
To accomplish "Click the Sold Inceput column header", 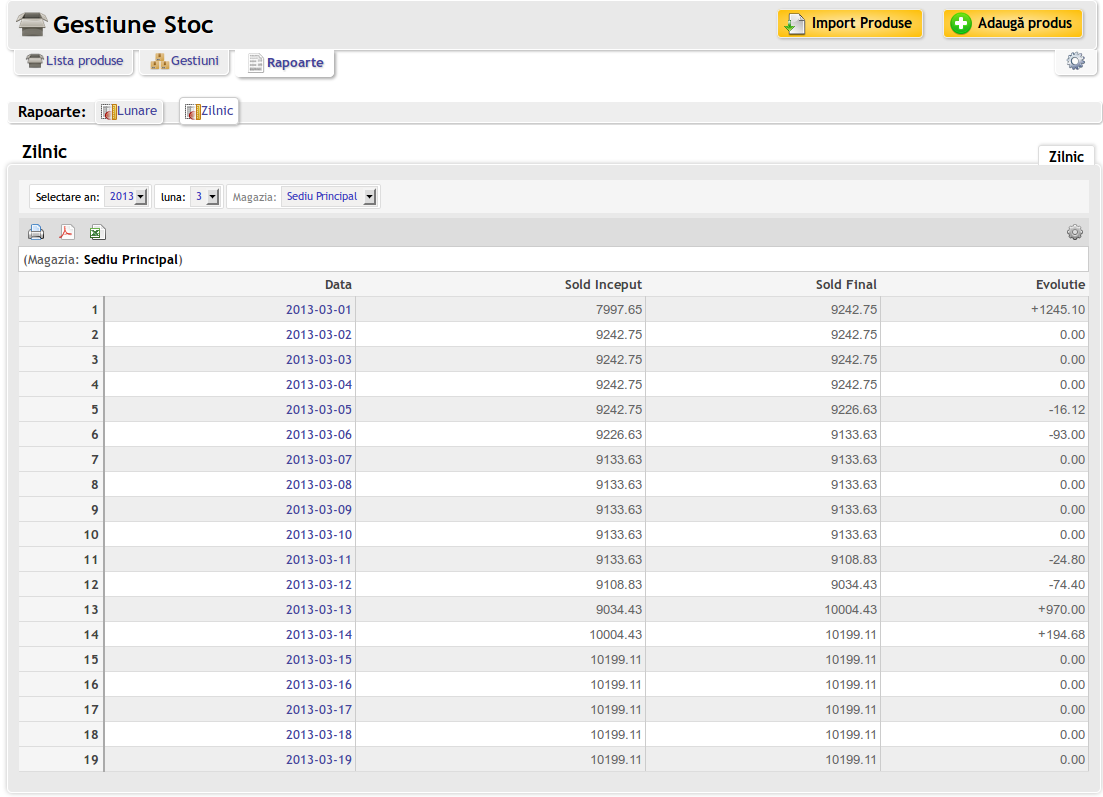I will point(603,285).
